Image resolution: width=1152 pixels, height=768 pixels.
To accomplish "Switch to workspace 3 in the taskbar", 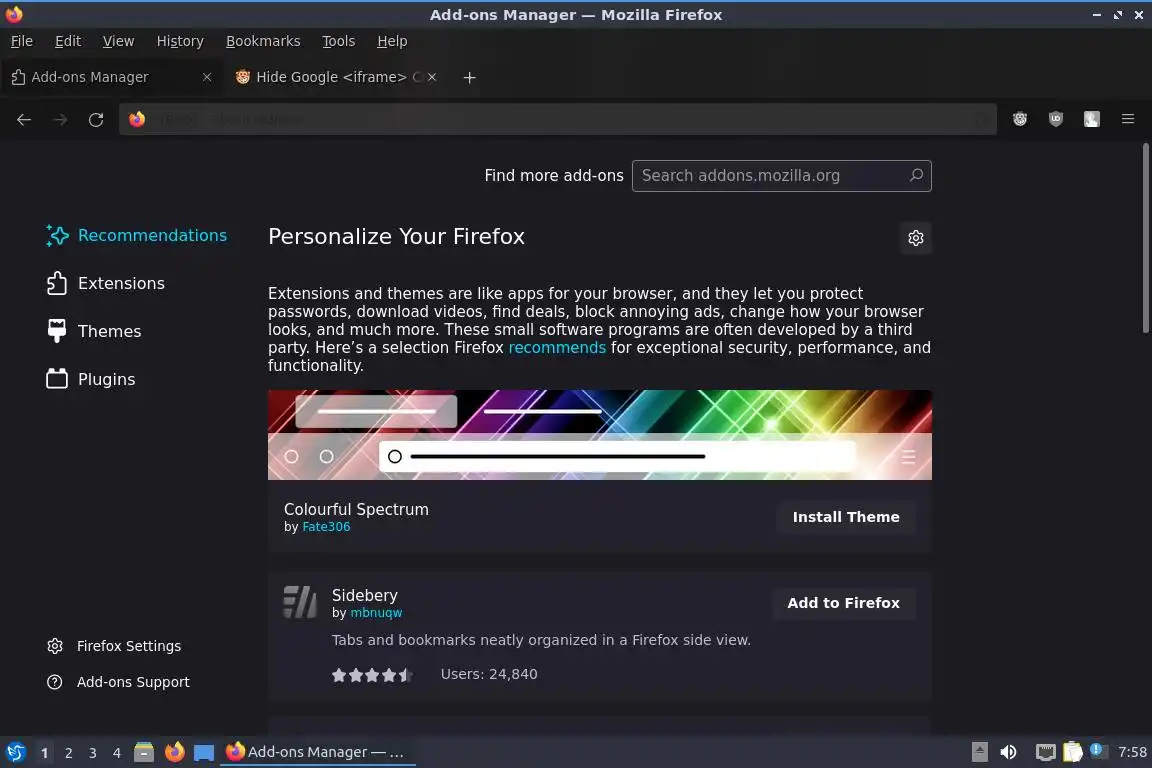I will point(93,753).
